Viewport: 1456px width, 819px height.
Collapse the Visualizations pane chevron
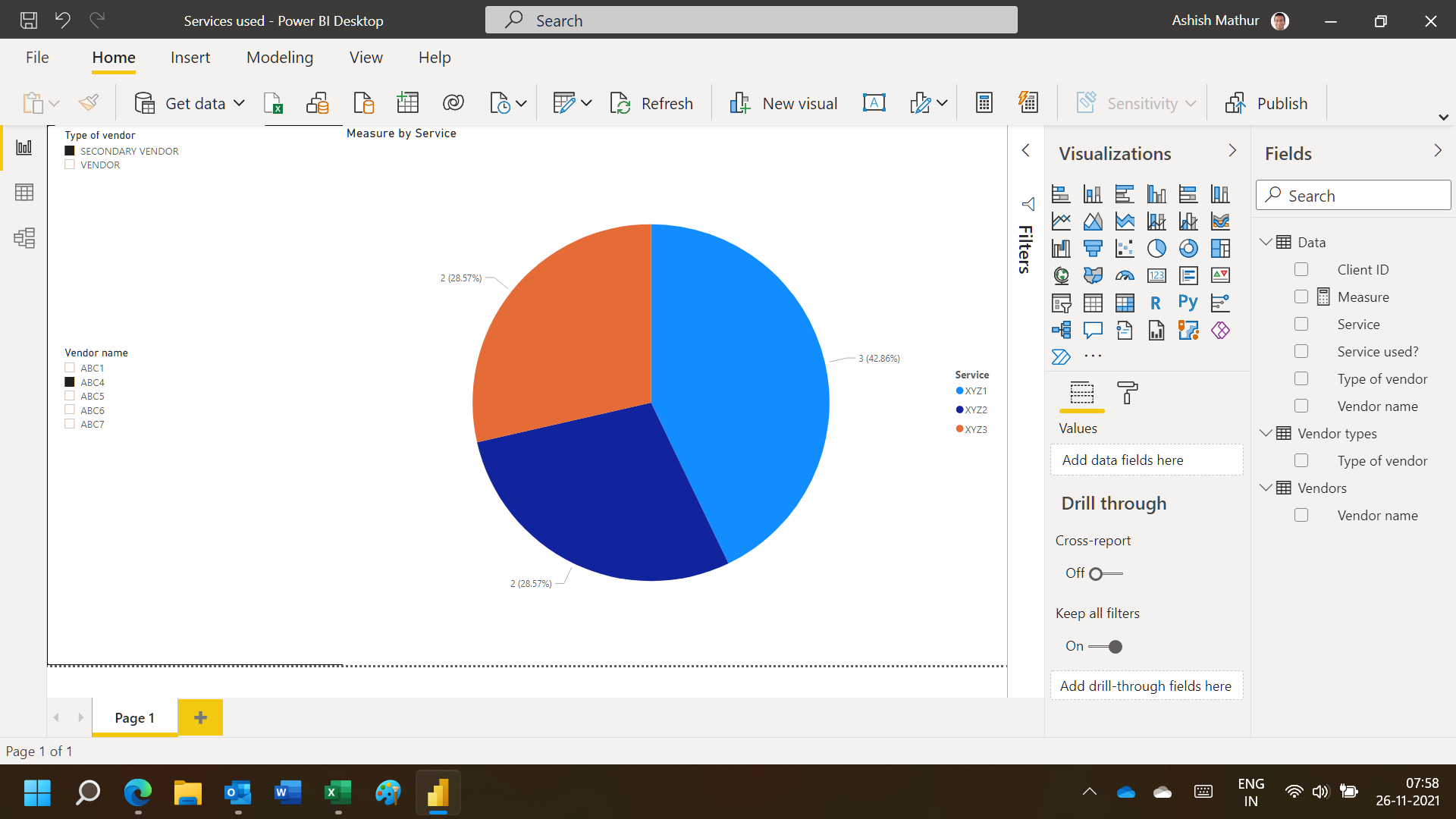tap(1232, 151)
